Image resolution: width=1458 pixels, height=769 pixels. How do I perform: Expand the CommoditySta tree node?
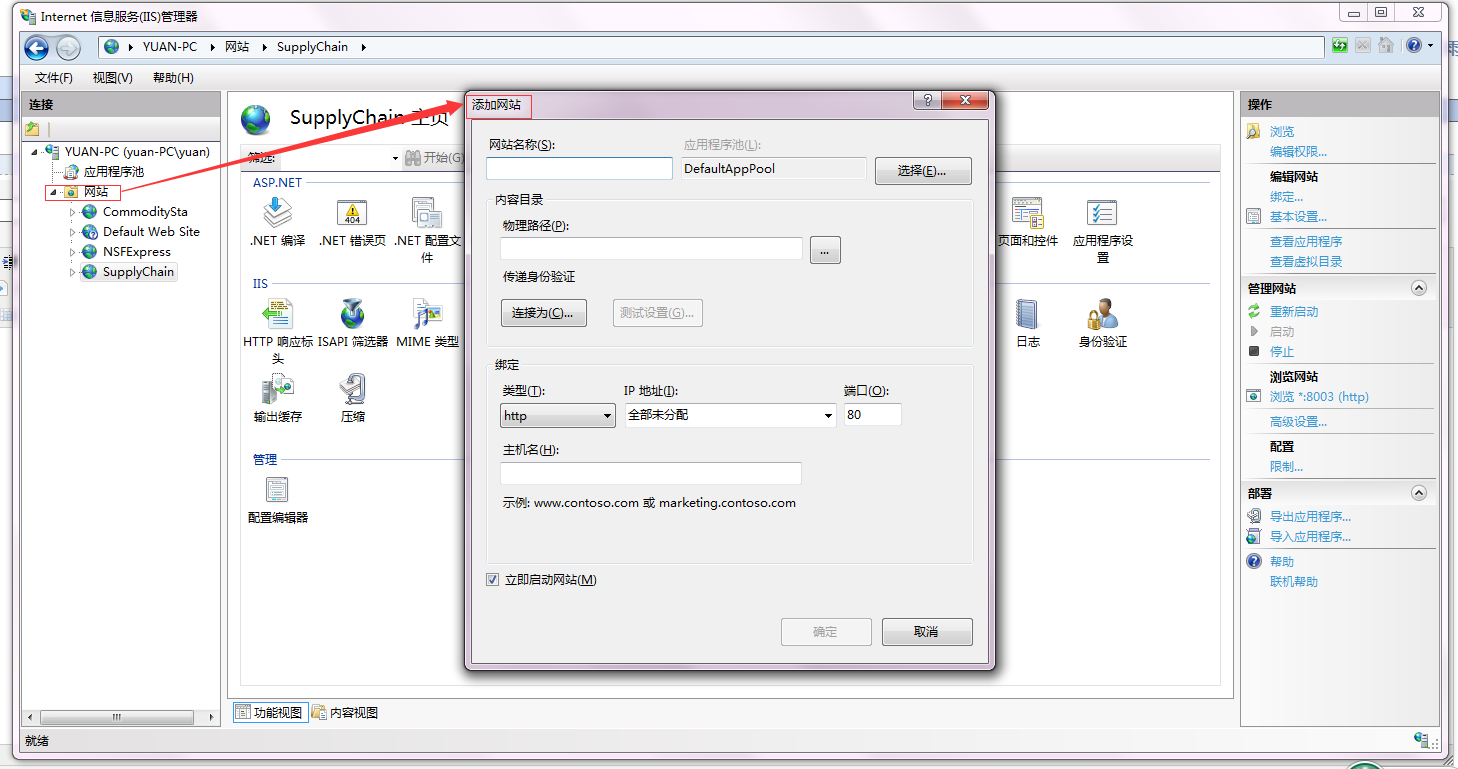click(x=72, y=212)
